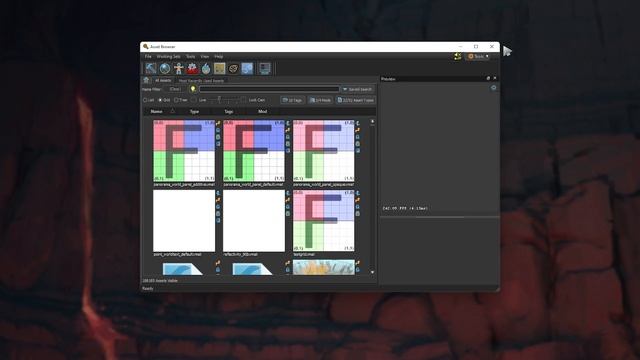The image size is (640, 360).
Task: Open the Working Sets menu
Action: point(168,56)
